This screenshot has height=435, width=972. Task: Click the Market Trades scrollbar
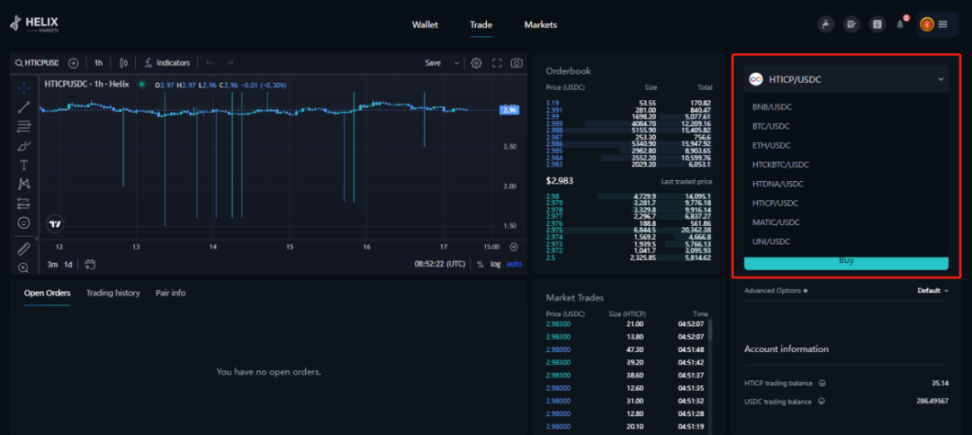click(x=710, y=330)
